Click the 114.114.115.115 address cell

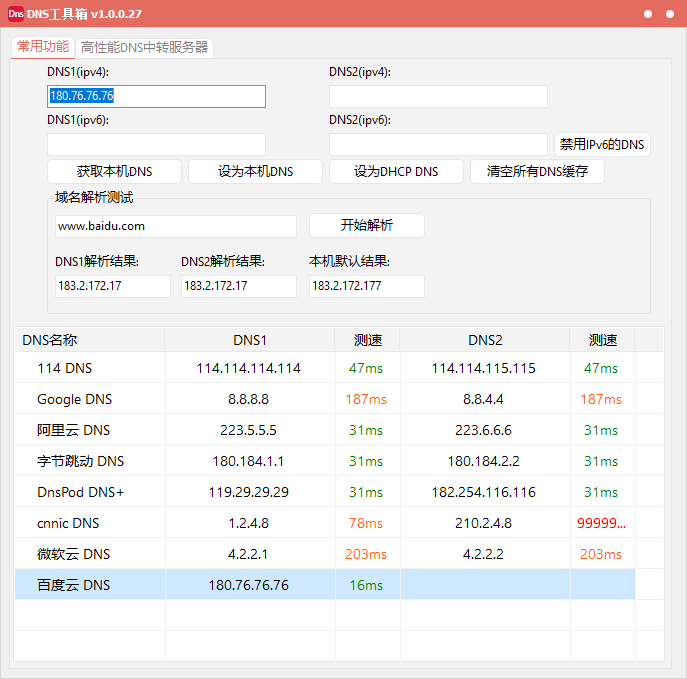point(484,368)
